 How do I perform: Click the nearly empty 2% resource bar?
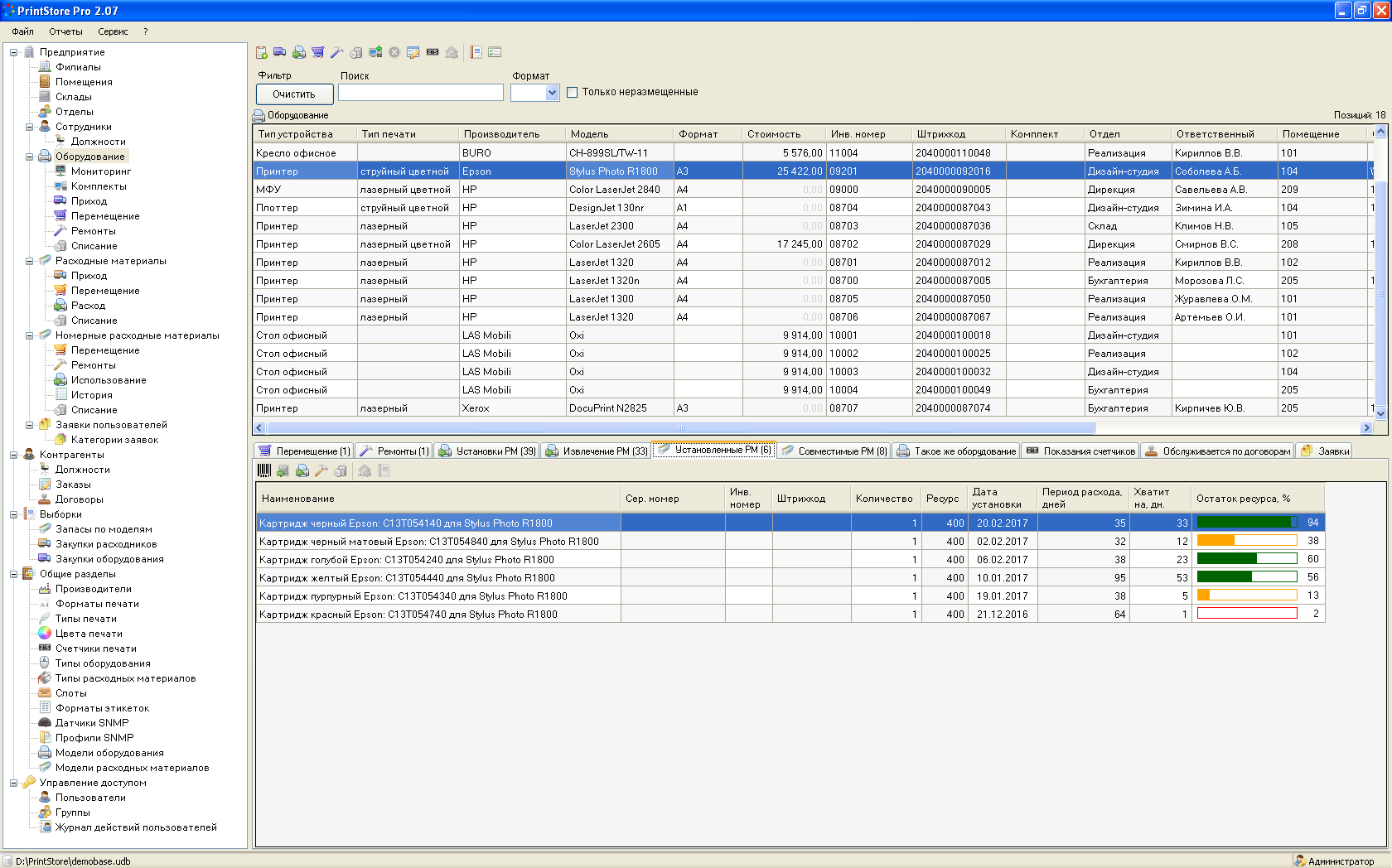(1247, 614)
